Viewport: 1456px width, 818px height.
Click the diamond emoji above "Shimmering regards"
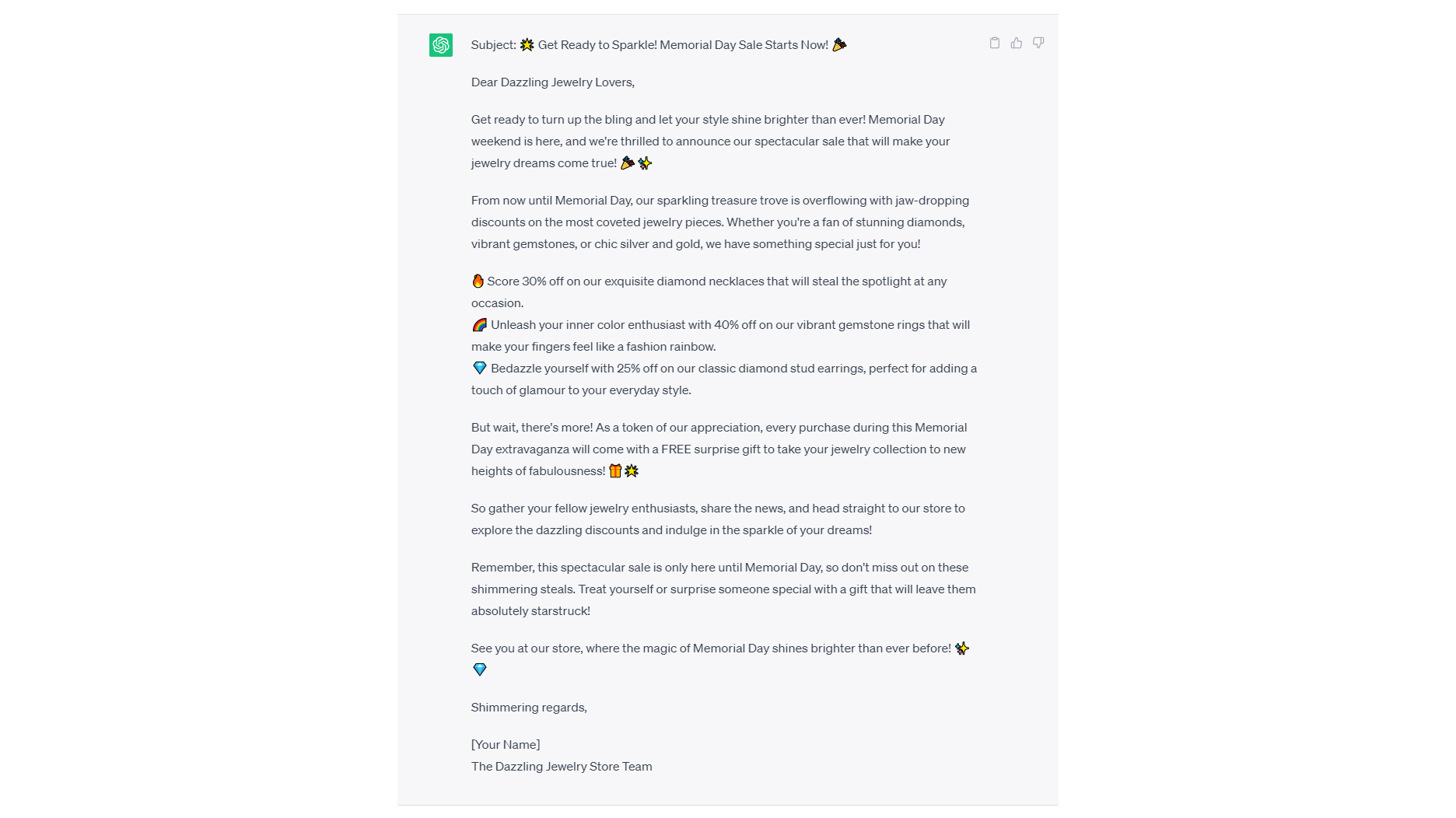click(479, 669)
